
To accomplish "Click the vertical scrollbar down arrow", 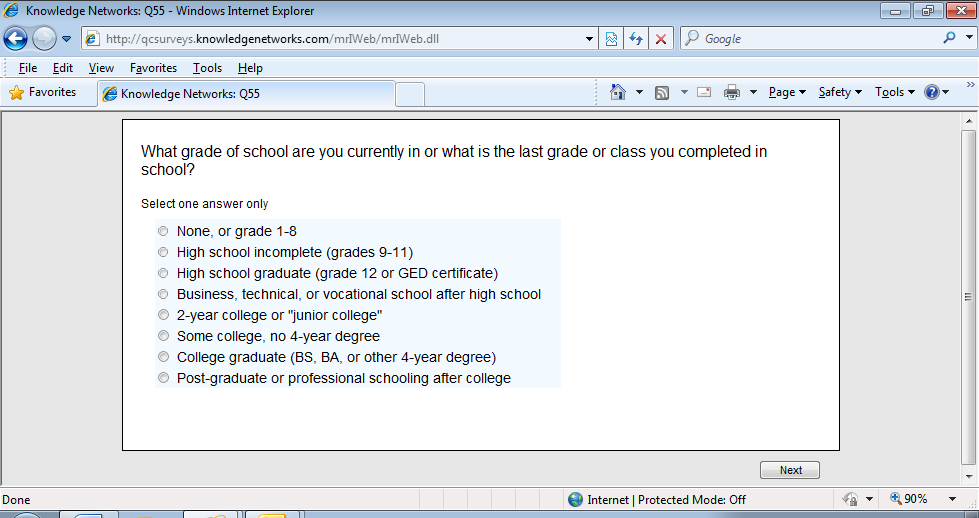I will (969, 477).
